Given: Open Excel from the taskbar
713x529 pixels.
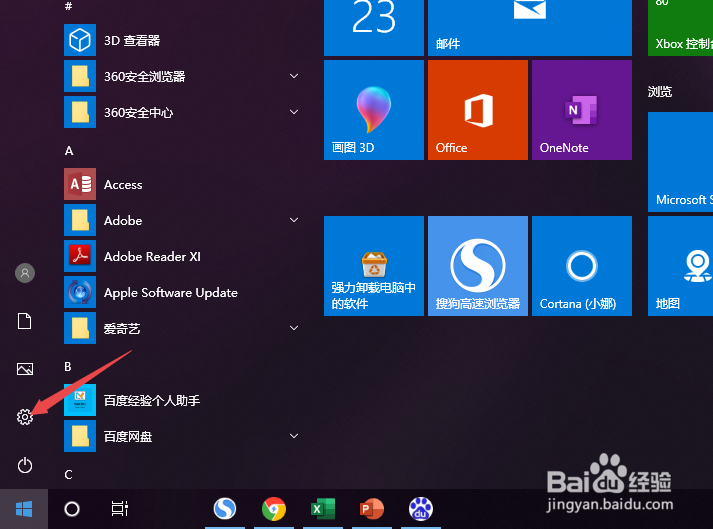Looking at the screenshot, I should (323, 509).
